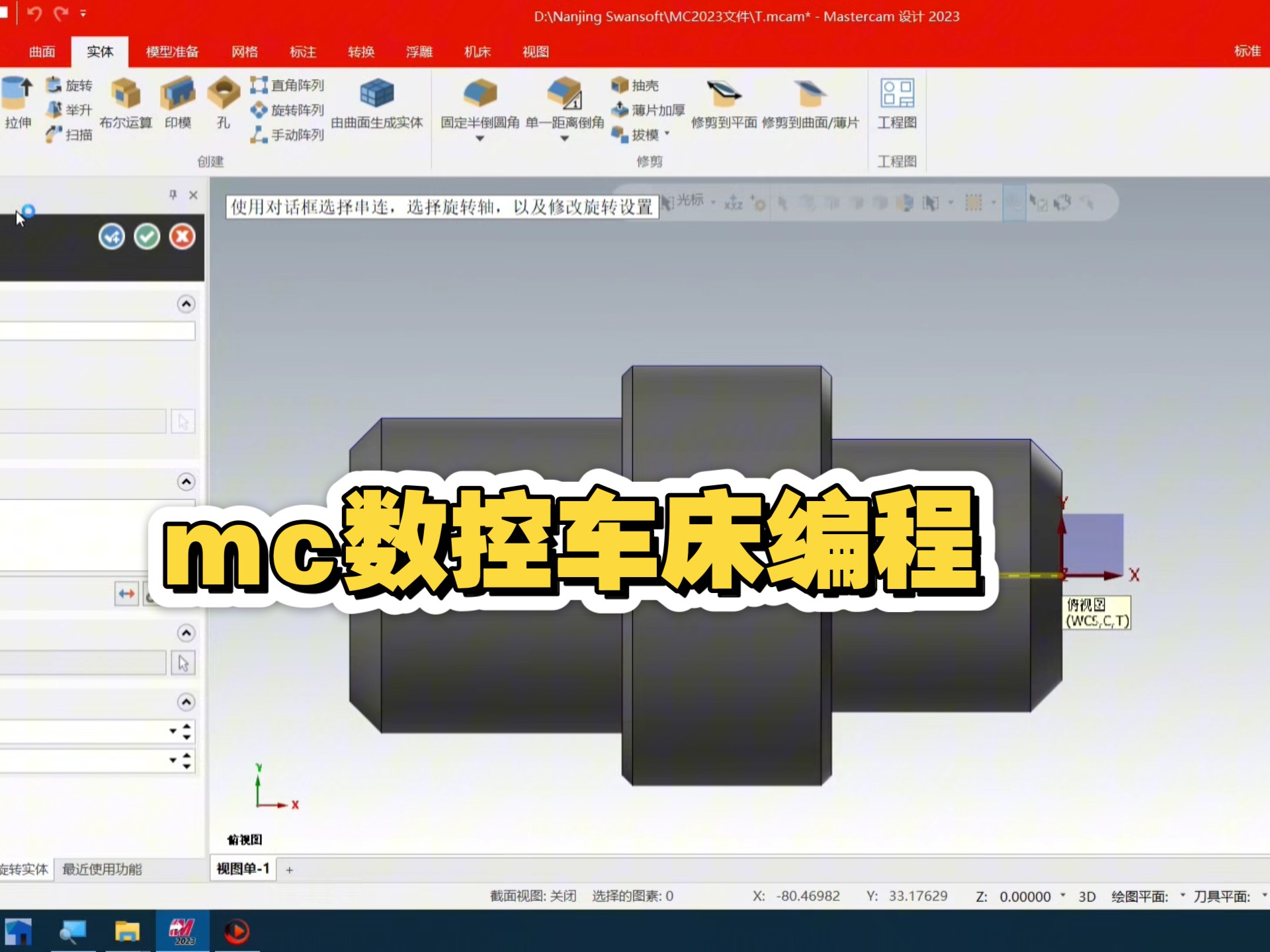Click the 修剪到平面 trim tool
This screenshot has width=1270, height=952.
click(724, 102)
